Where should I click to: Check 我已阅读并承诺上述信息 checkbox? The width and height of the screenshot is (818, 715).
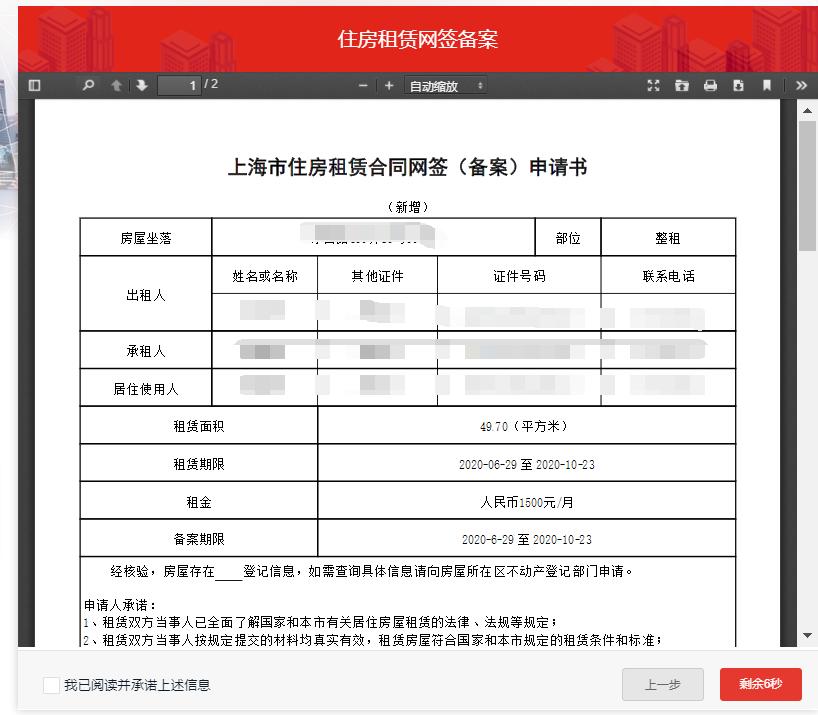(x=51, y=685)
